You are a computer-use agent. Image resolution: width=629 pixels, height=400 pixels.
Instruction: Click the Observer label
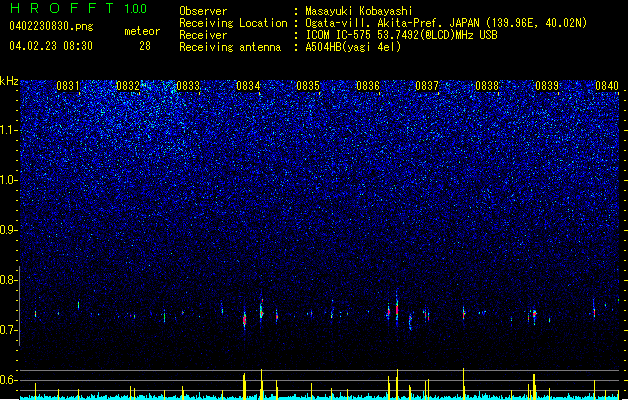pos(203,11)
